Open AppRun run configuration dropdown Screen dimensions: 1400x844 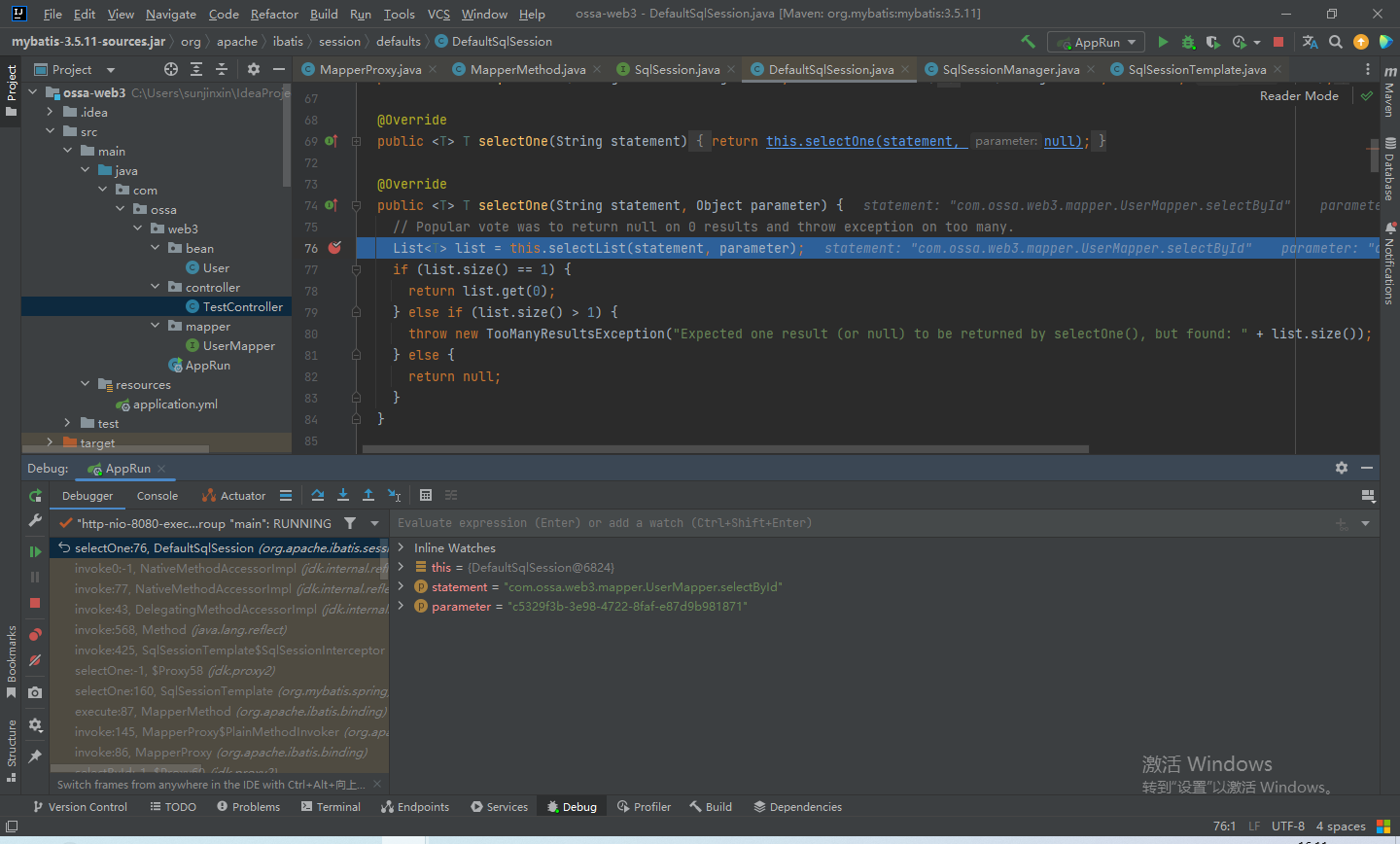[x=1097, y=42]
